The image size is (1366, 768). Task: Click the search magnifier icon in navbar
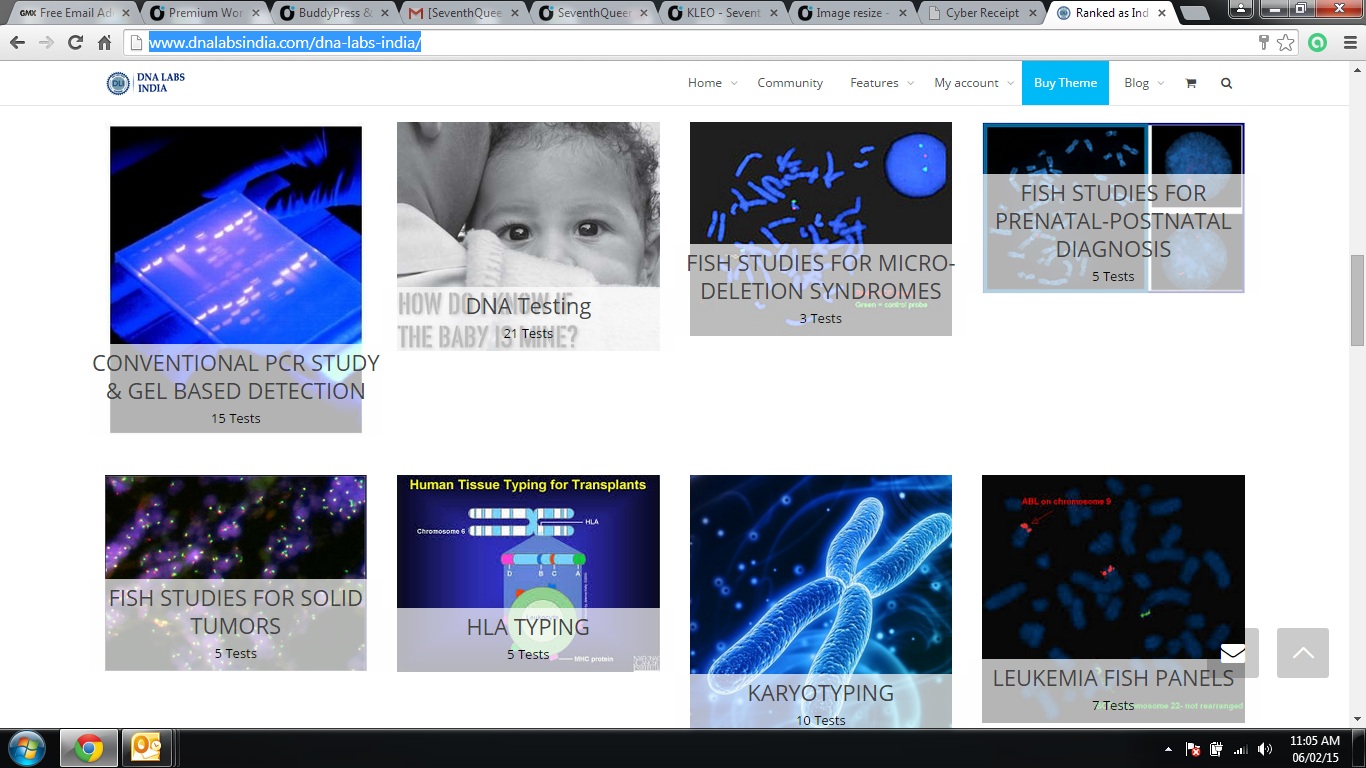[x=1226, y=83]
